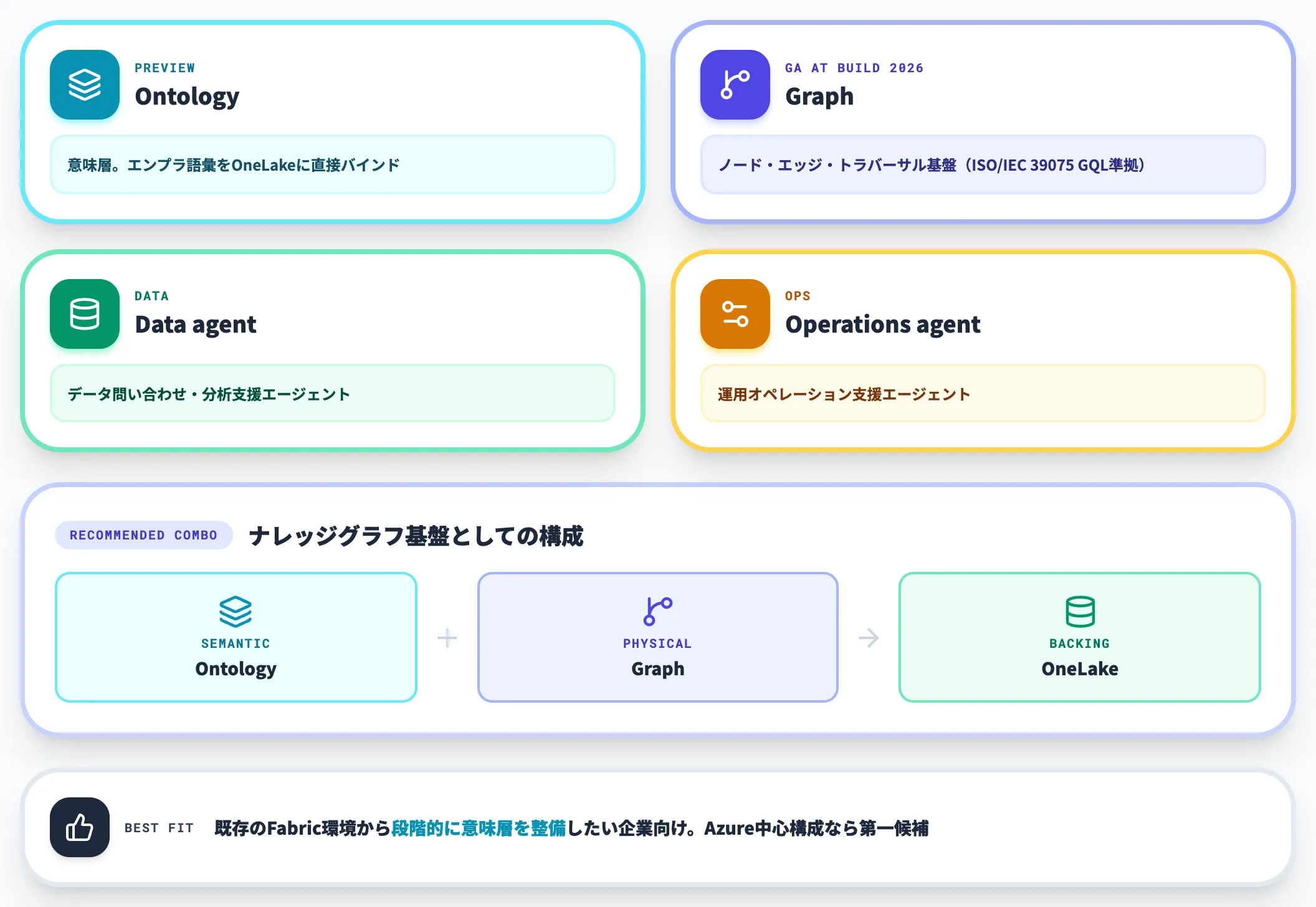Screen dimensions: 1316x907
Task: Click the BACKING label in combo section
Action: [1080, 643]
